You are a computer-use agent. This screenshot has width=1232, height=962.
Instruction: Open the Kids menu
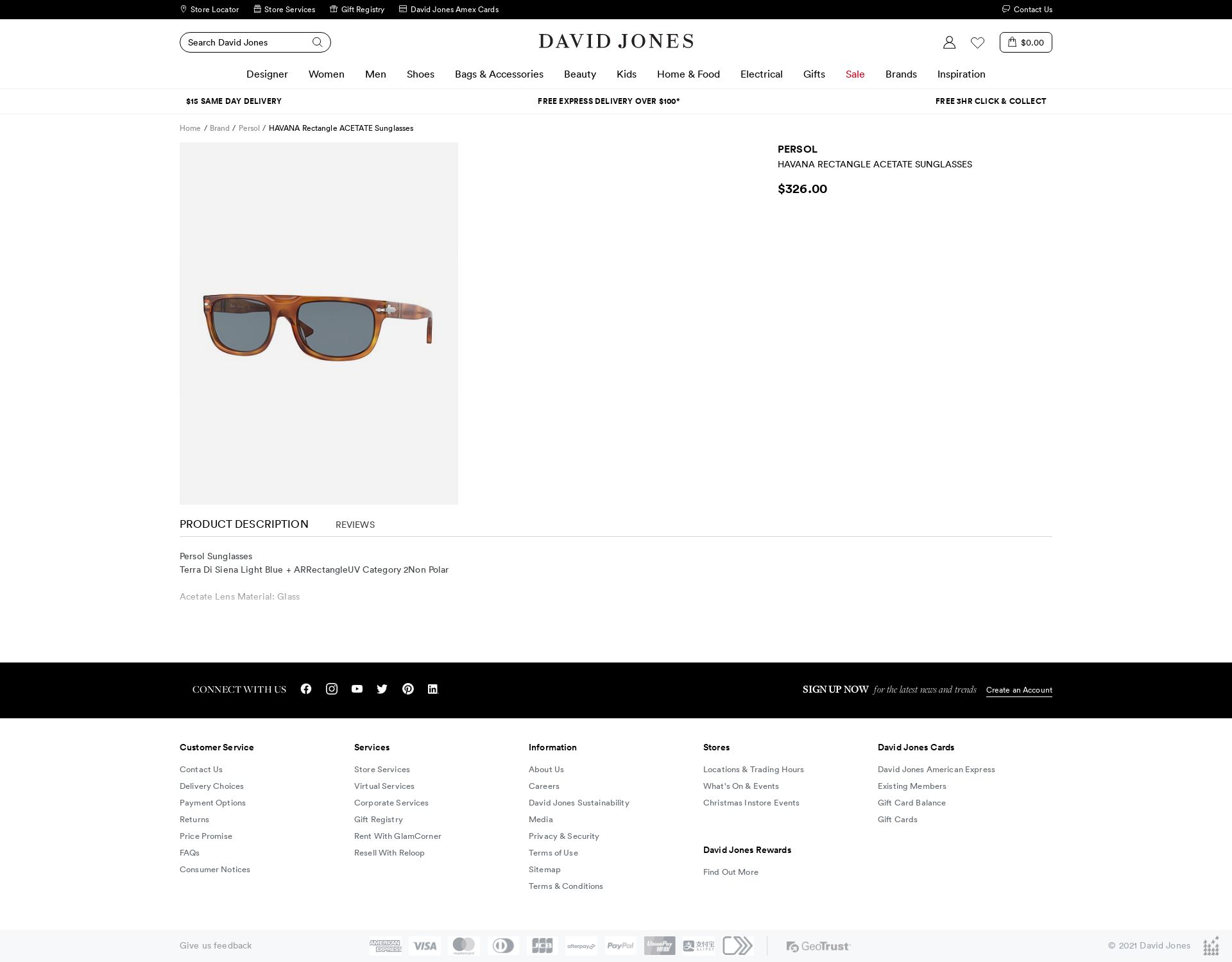click(x=626, y=74)
